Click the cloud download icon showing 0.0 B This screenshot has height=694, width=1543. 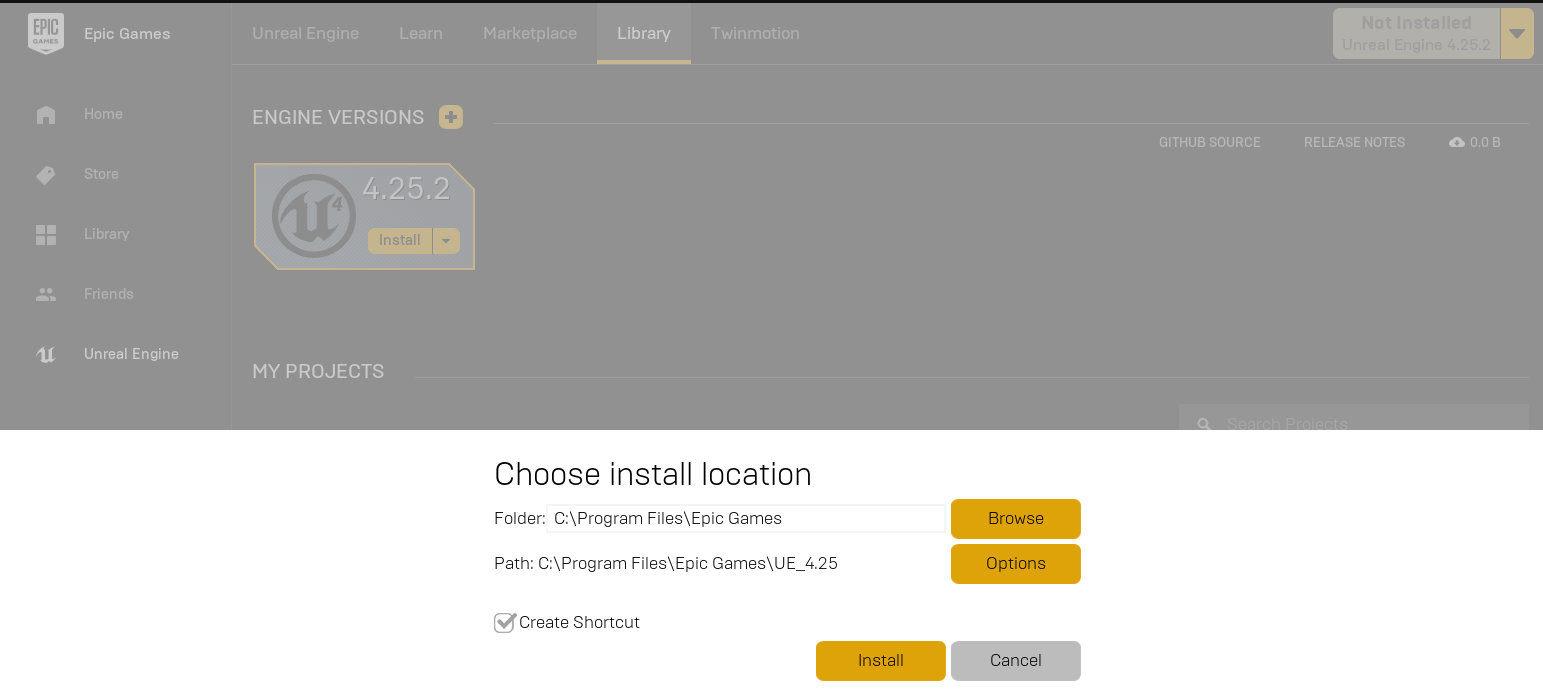pos(1457,142)
